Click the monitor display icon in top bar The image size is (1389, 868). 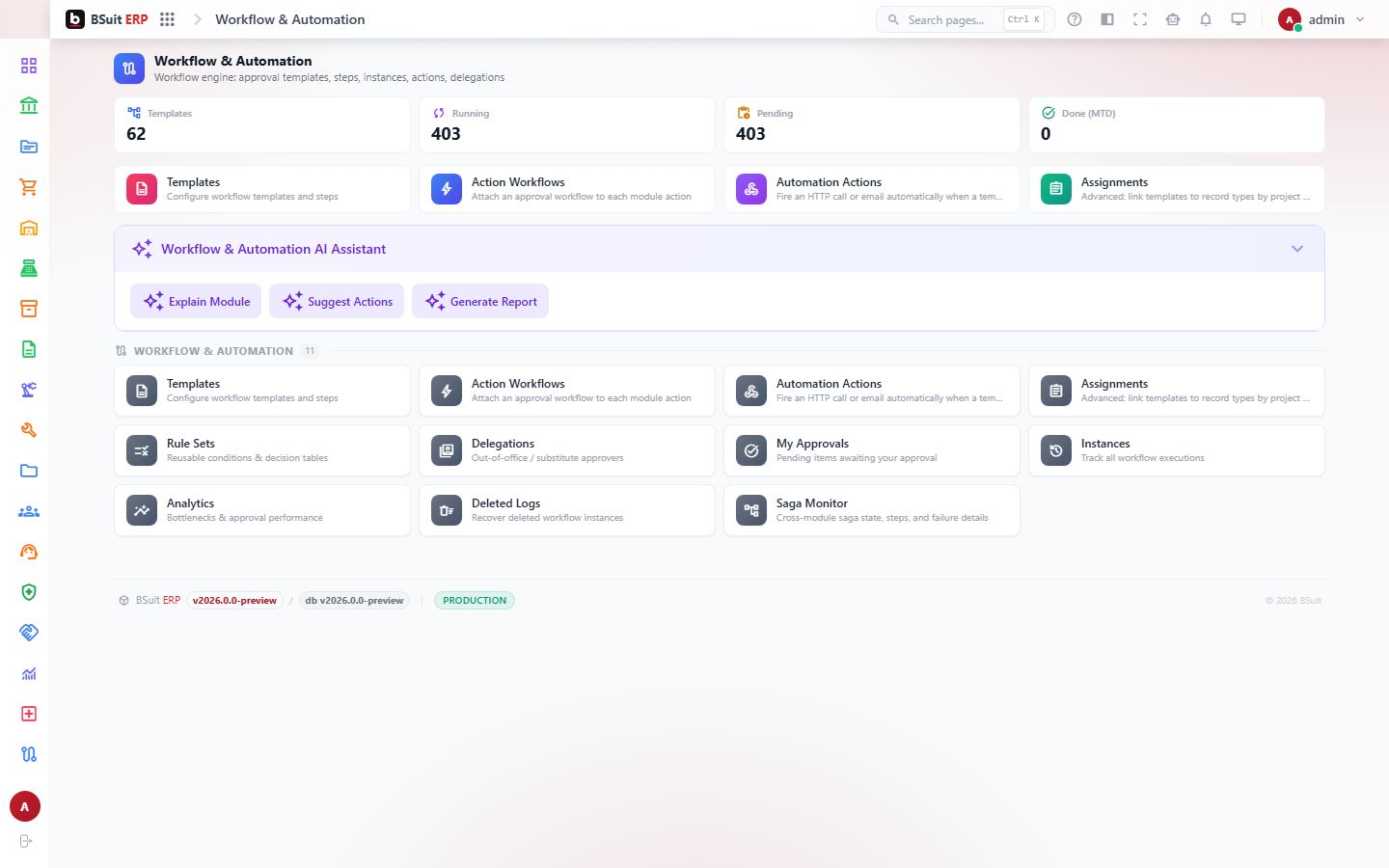click(1239, 19)
